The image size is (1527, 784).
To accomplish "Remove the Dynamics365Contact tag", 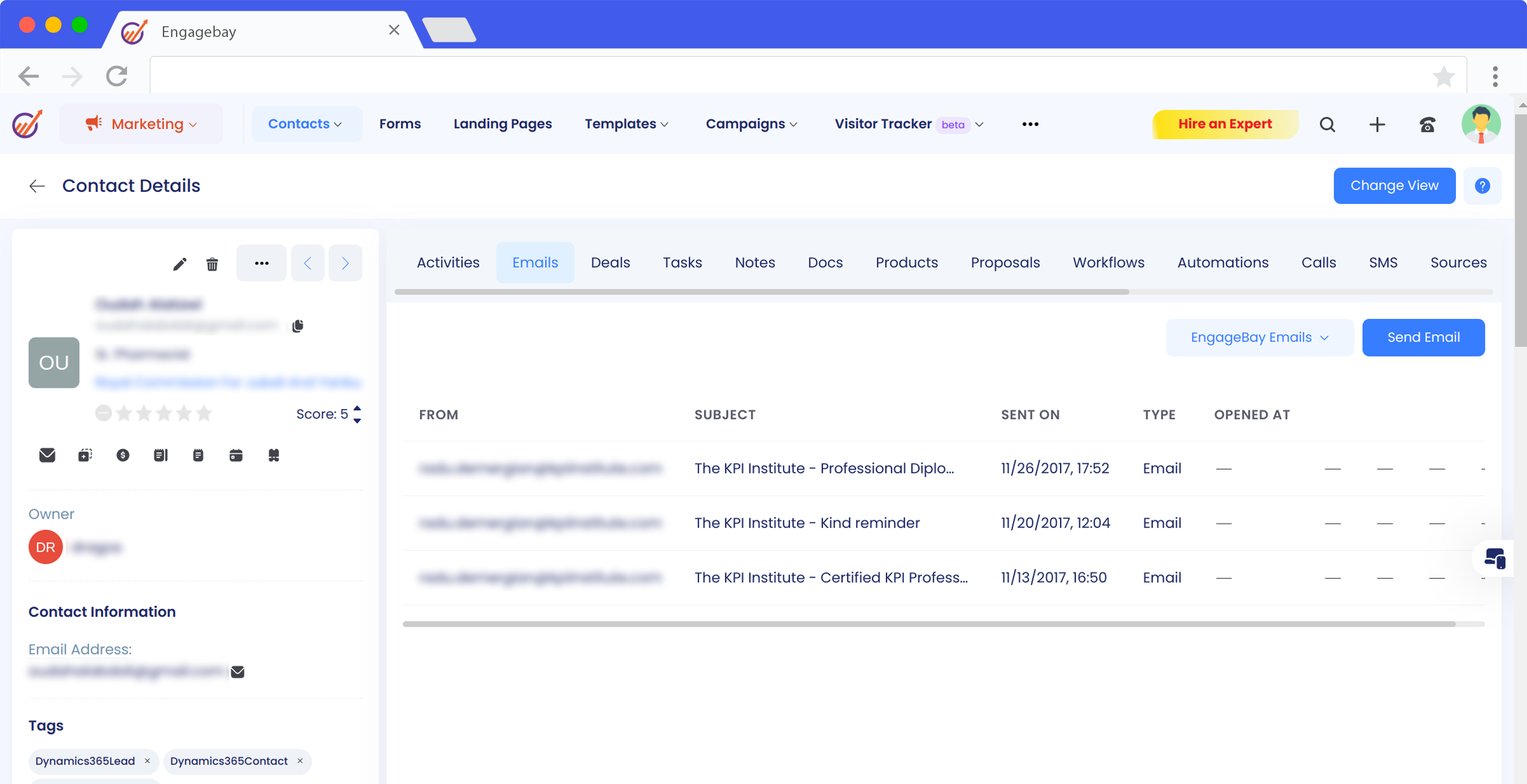I will [300, 761].
